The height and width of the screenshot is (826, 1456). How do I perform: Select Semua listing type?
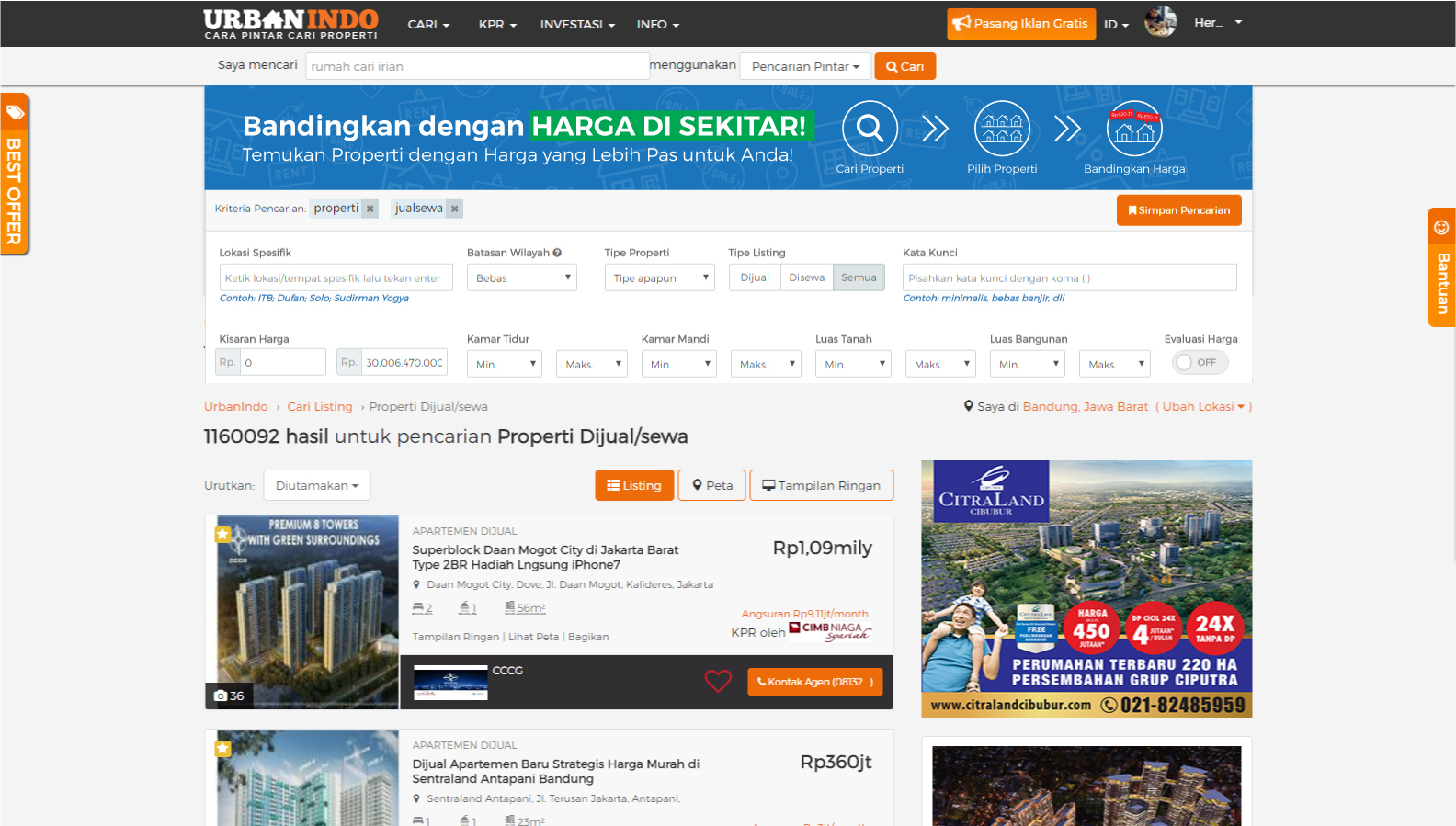(859, 277)
